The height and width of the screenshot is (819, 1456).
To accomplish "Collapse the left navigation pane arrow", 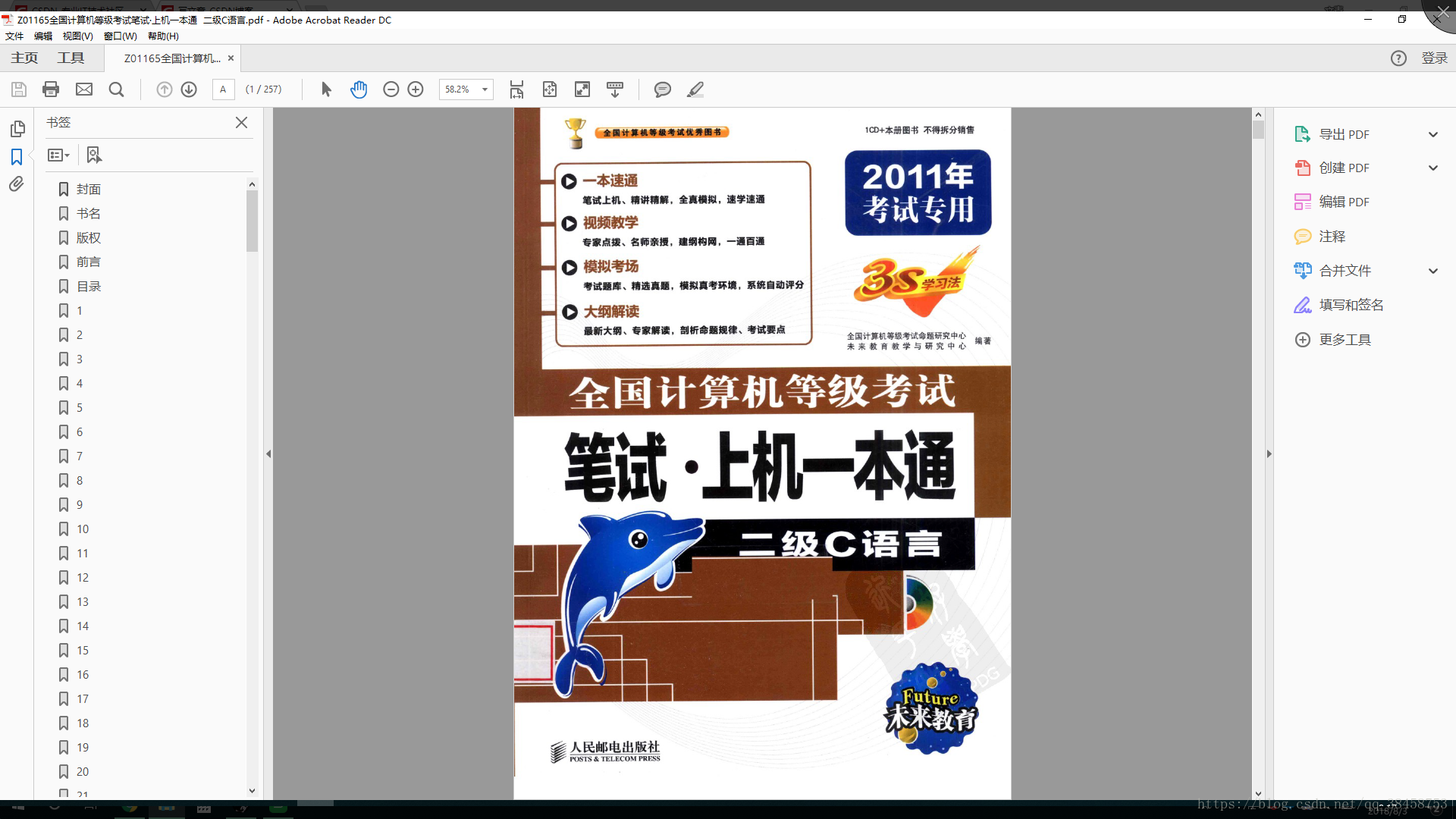I will [268, 453].
